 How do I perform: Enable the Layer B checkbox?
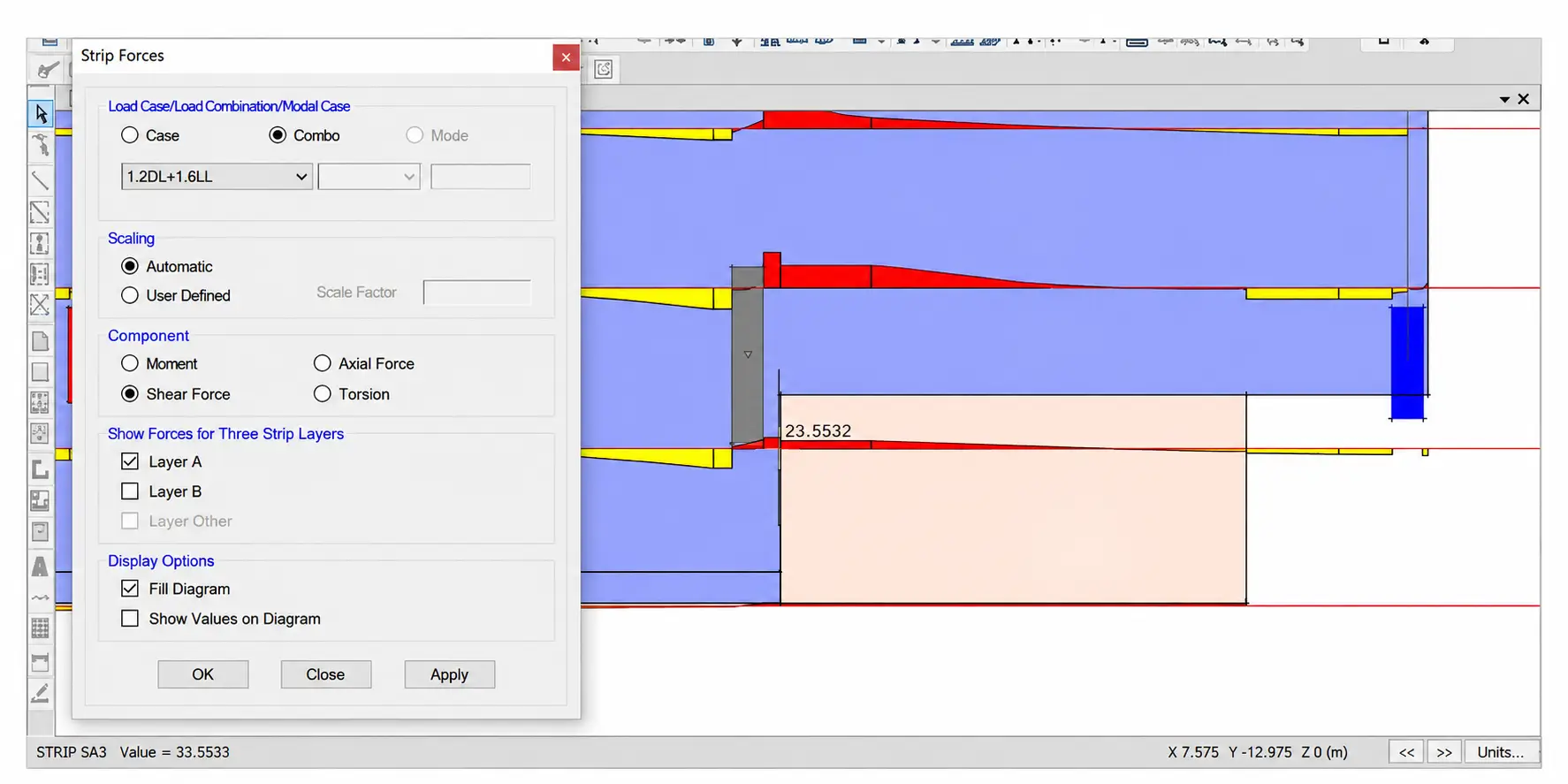[x=130, y=491]
